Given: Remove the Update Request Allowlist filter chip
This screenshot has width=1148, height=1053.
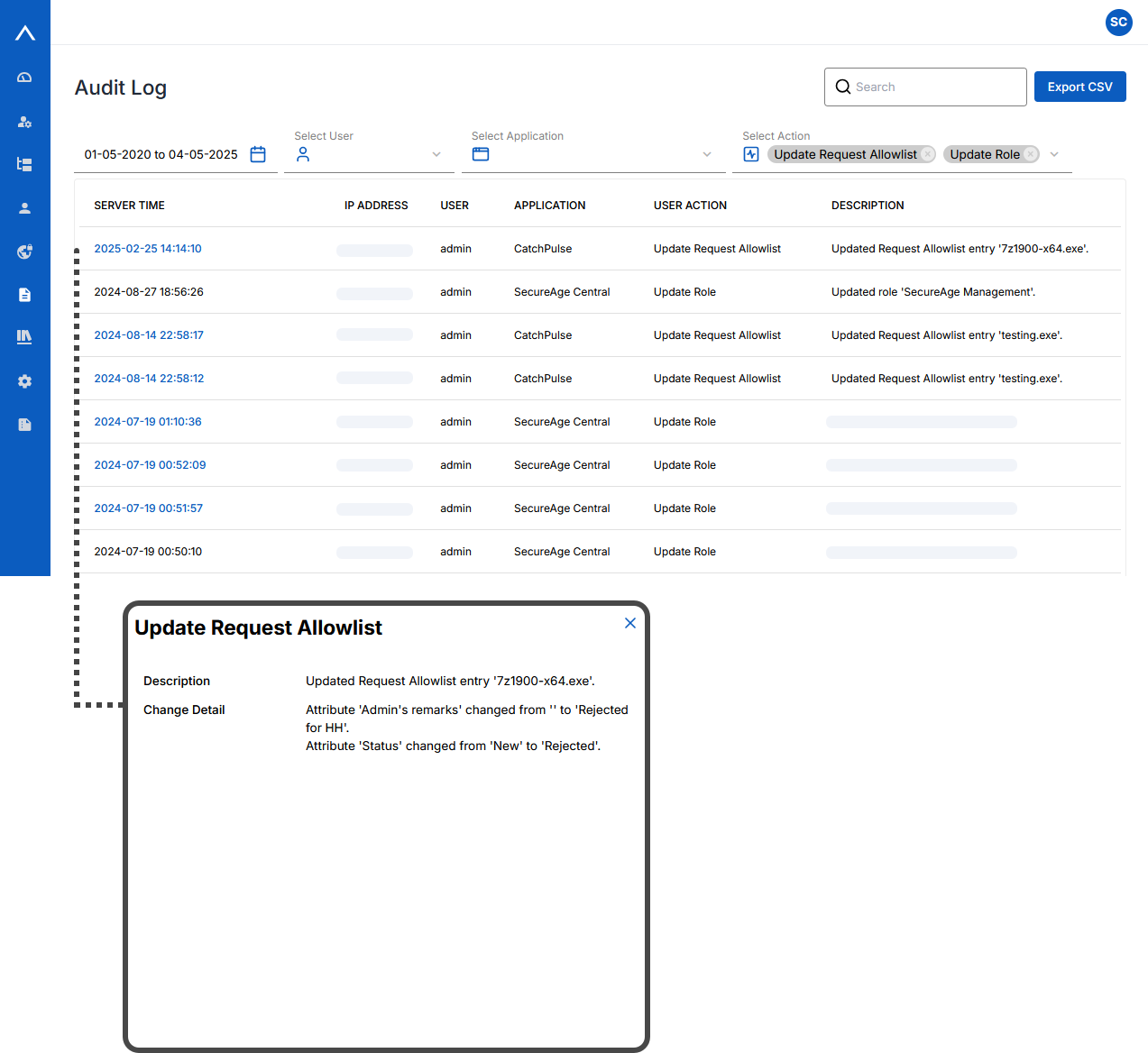Looking at the screenshot, I should [x=927, y=154].
